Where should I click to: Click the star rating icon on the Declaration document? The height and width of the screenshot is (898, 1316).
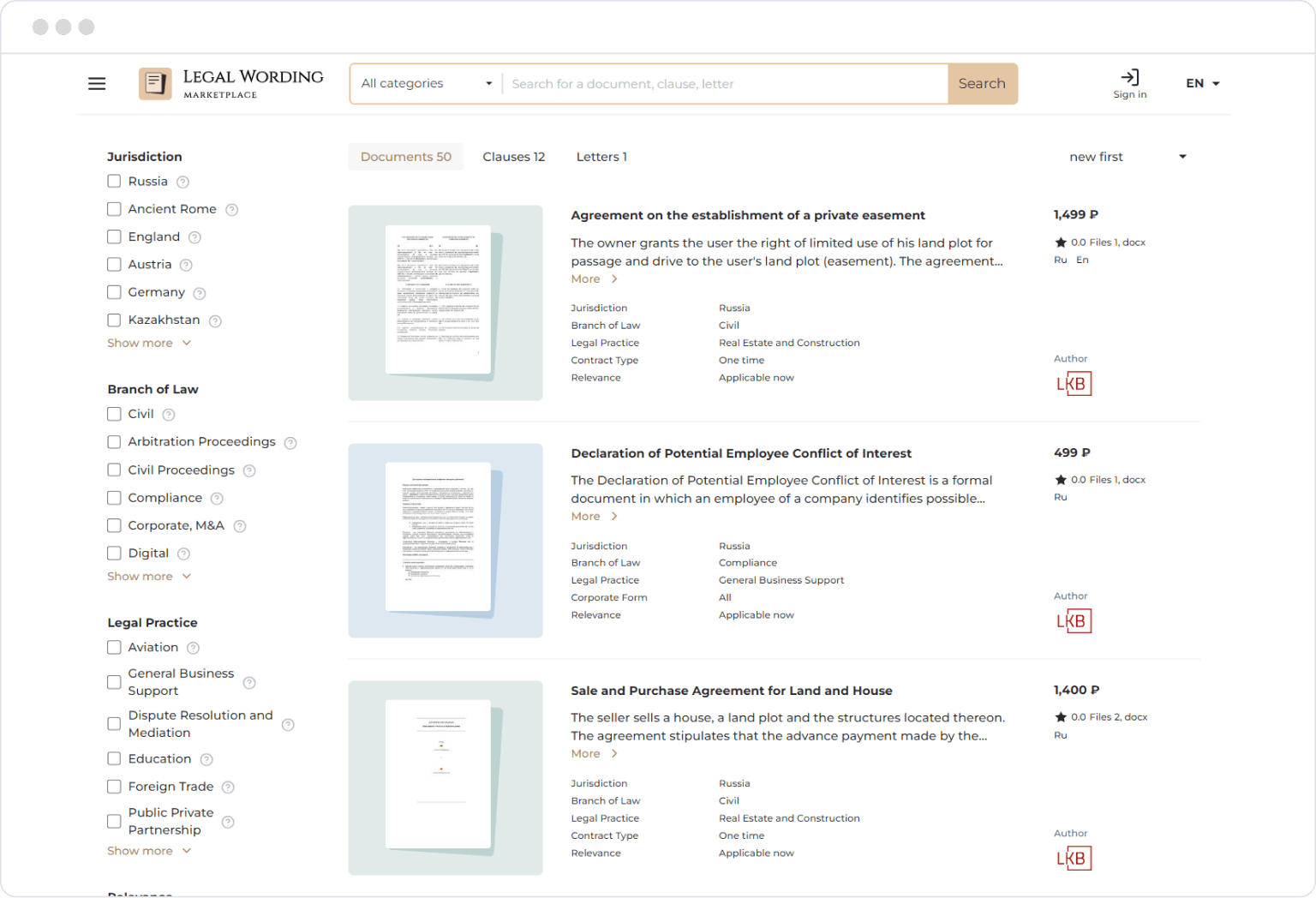pos(1061,480)
